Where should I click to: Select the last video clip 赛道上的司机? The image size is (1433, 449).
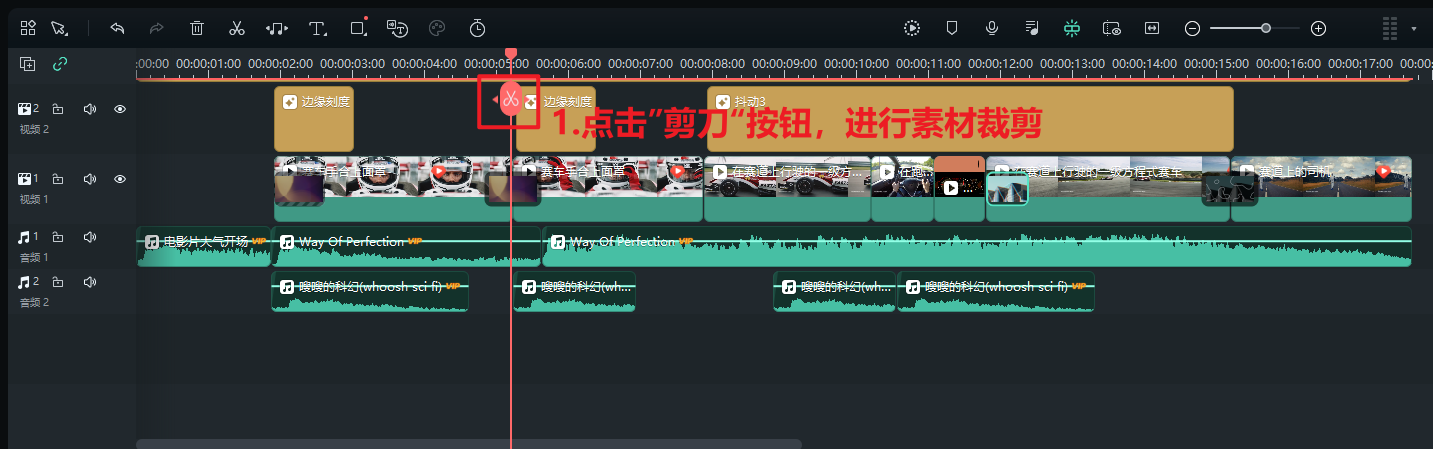click(1321, 188)
